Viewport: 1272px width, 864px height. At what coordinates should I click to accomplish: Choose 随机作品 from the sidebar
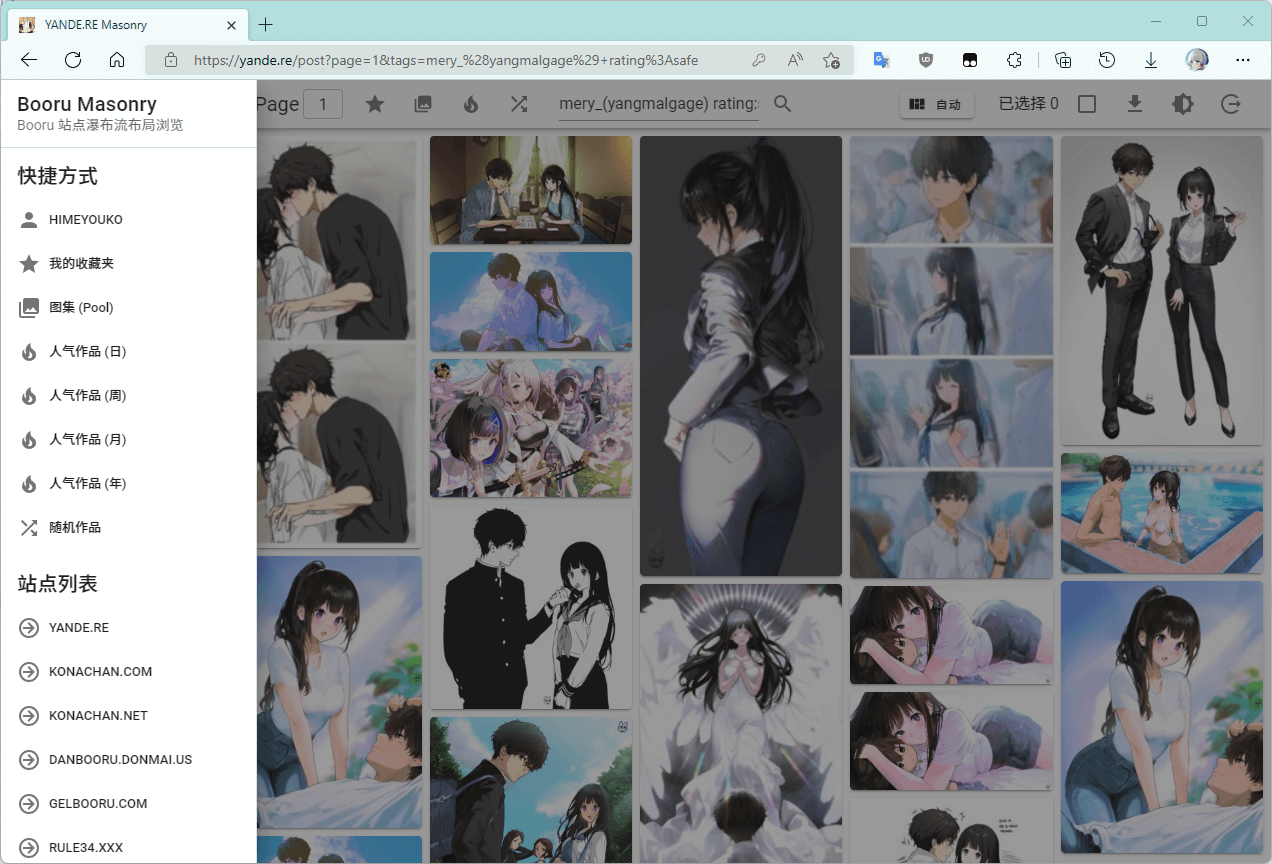75,528
